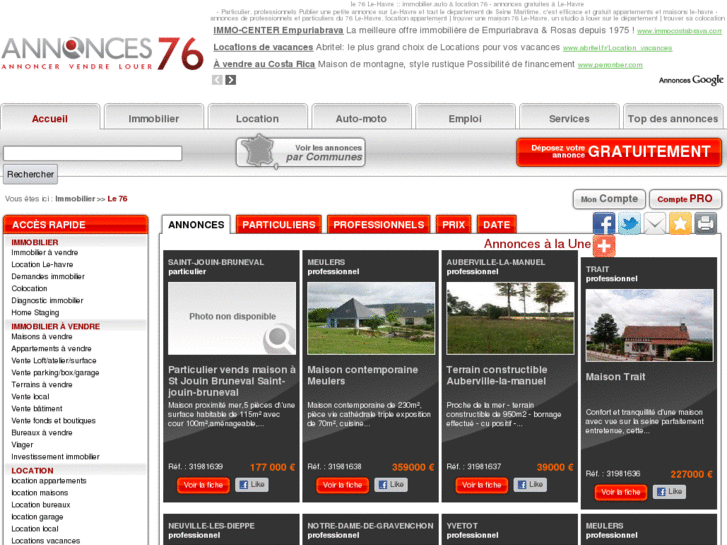Open Investissement immobilier link

tap(55, 457)
